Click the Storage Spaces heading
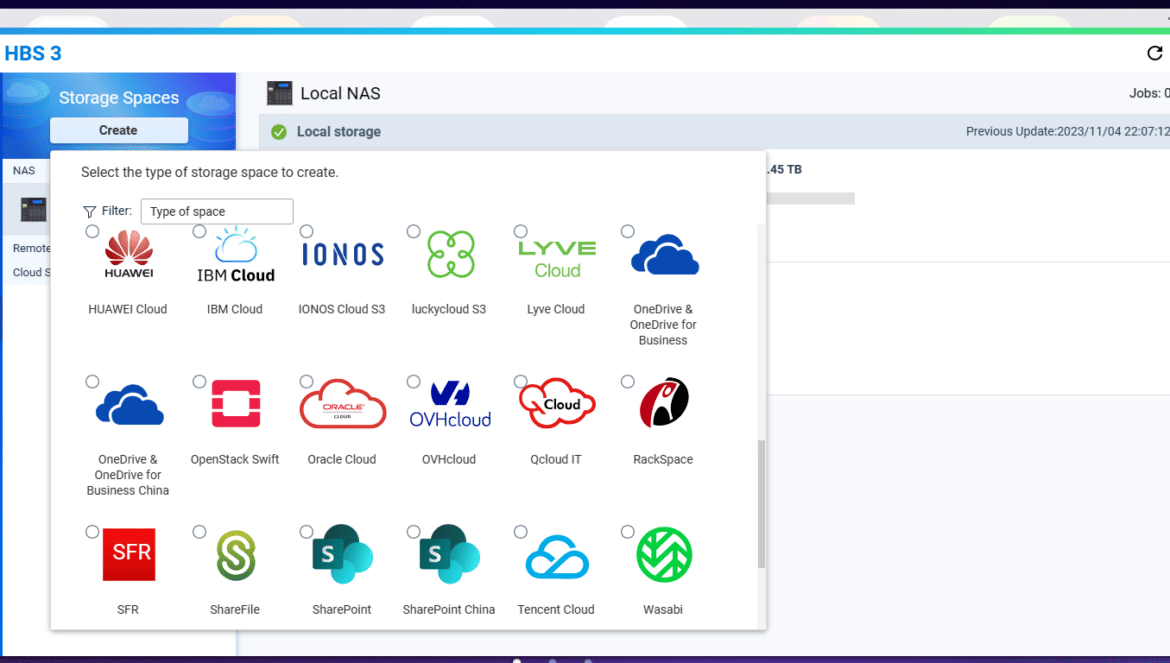The height and width of the screenshot is (663, 1170). (119, 98)
